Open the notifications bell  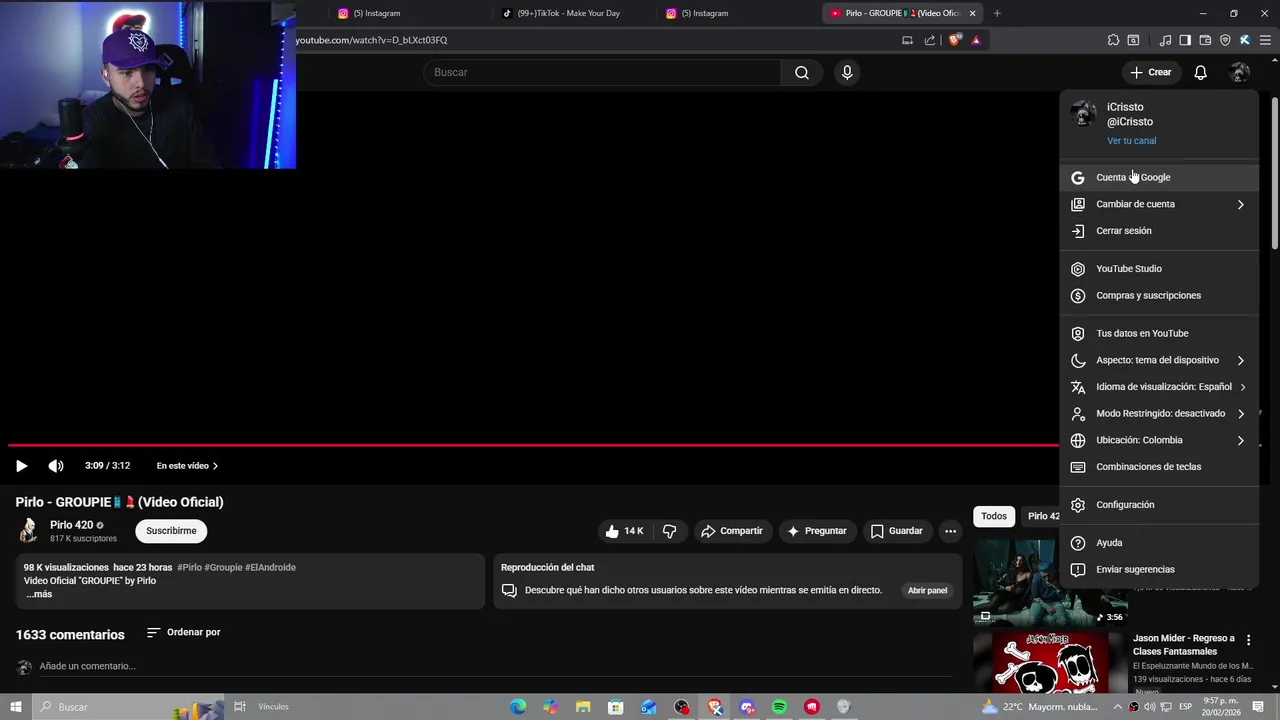click(x=1201, y=72)
